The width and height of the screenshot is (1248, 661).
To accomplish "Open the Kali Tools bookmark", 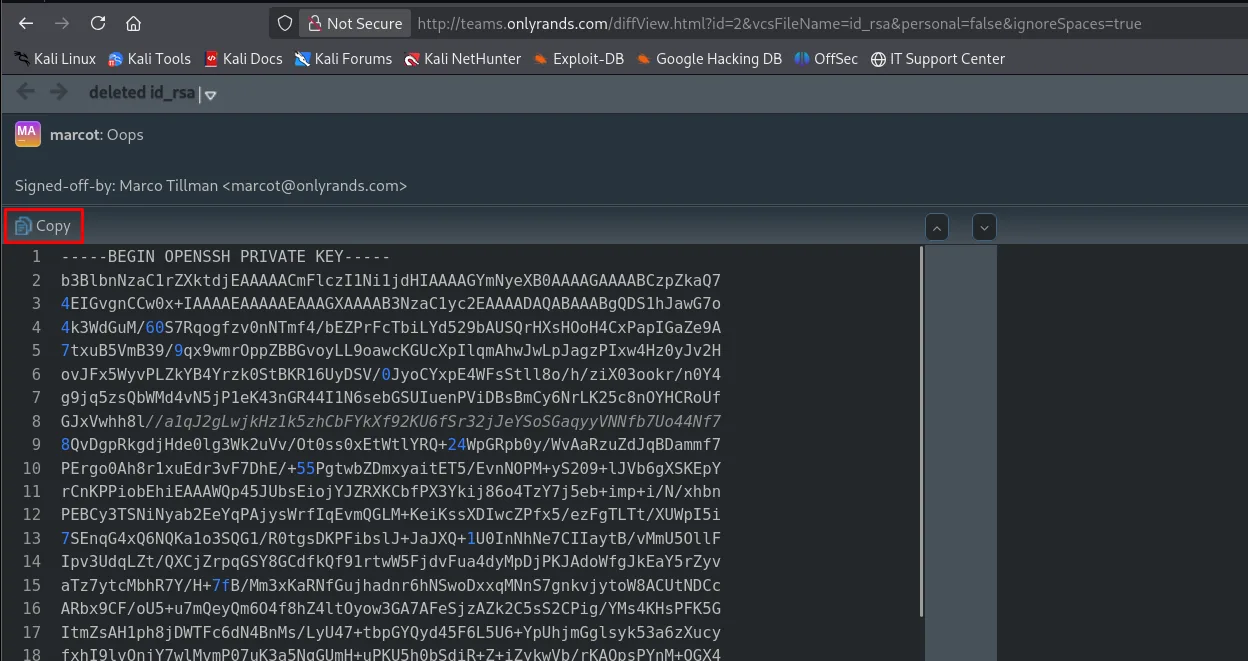I will click(x=149, y=59).
